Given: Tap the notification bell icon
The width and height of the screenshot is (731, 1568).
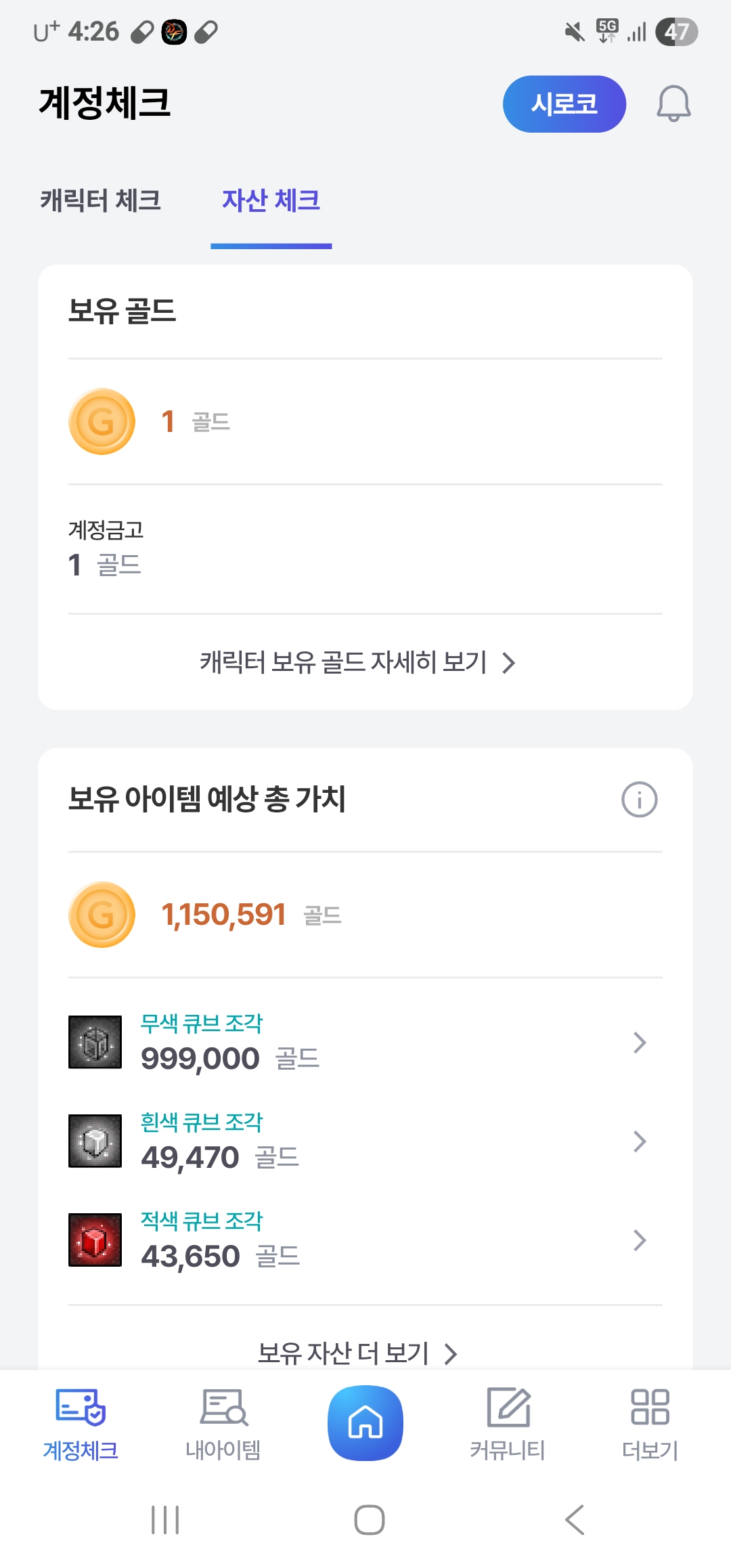Looking at the screenshot, I should pyautogui.click(x=673, y=104).
